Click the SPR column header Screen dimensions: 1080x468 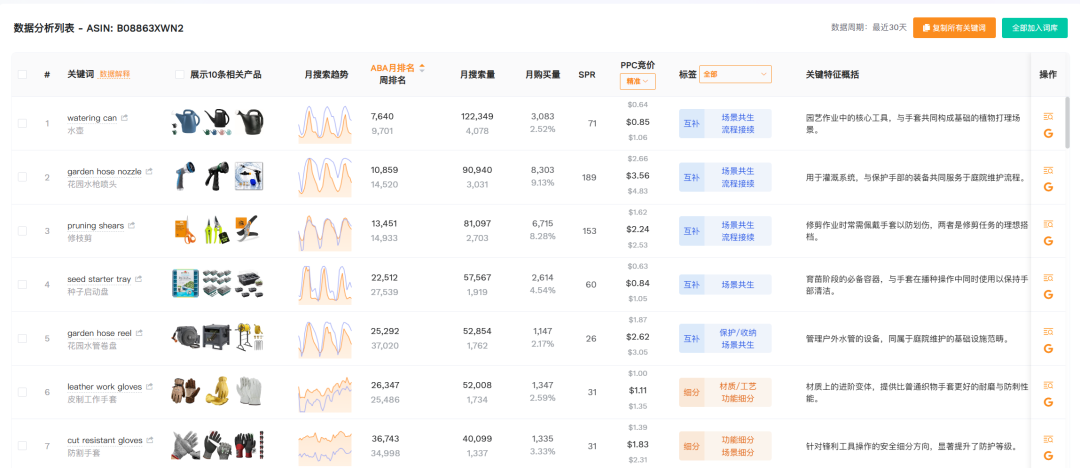[x=587, y=74]
